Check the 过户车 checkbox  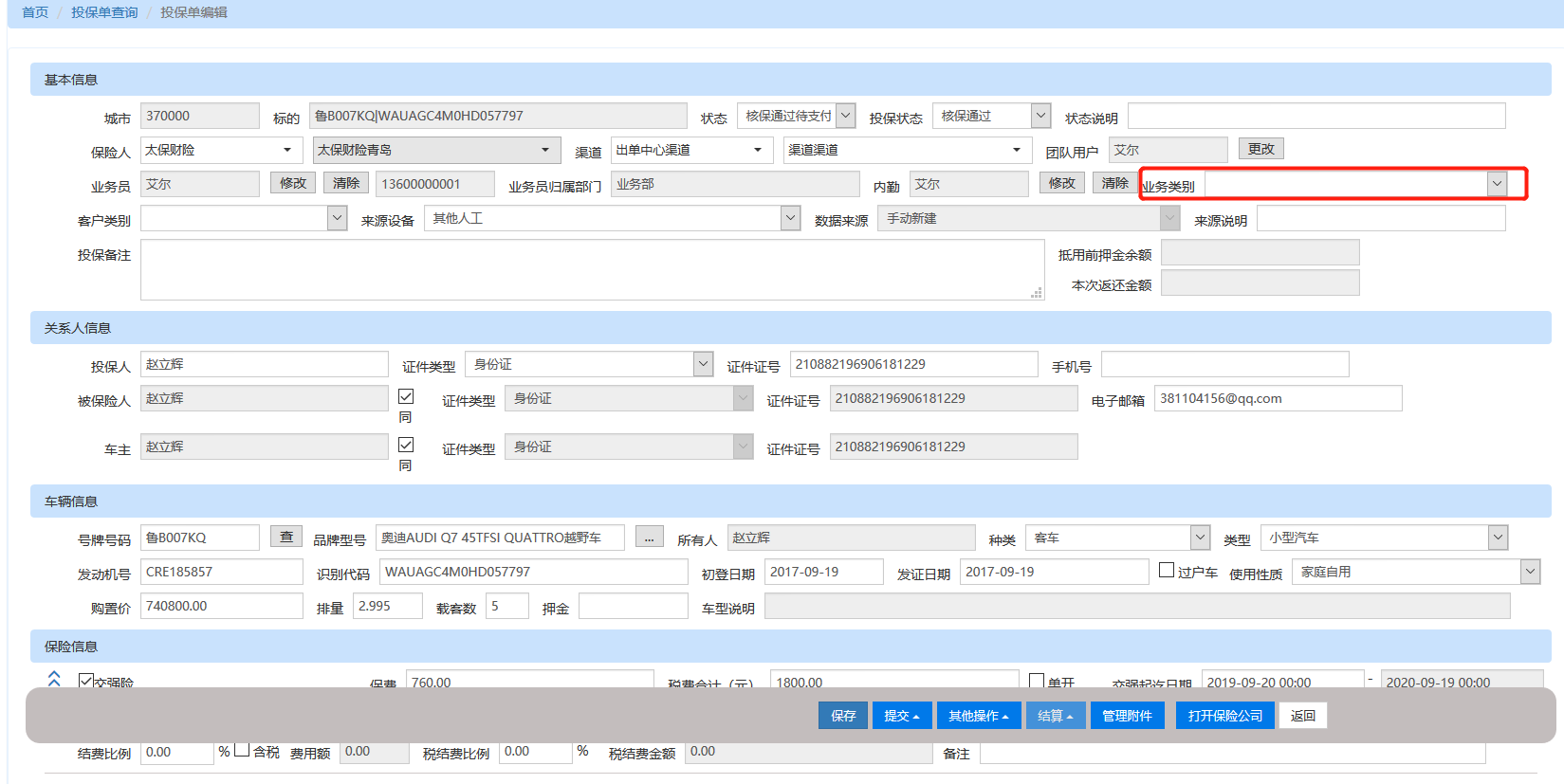[1167, 570]
